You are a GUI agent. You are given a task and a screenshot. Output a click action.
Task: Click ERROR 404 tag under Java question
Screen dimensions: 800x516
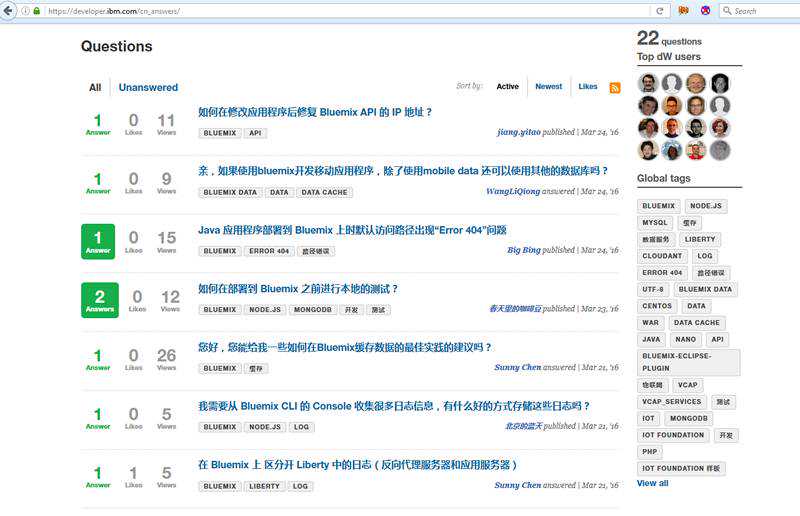(x=269, y=251)
